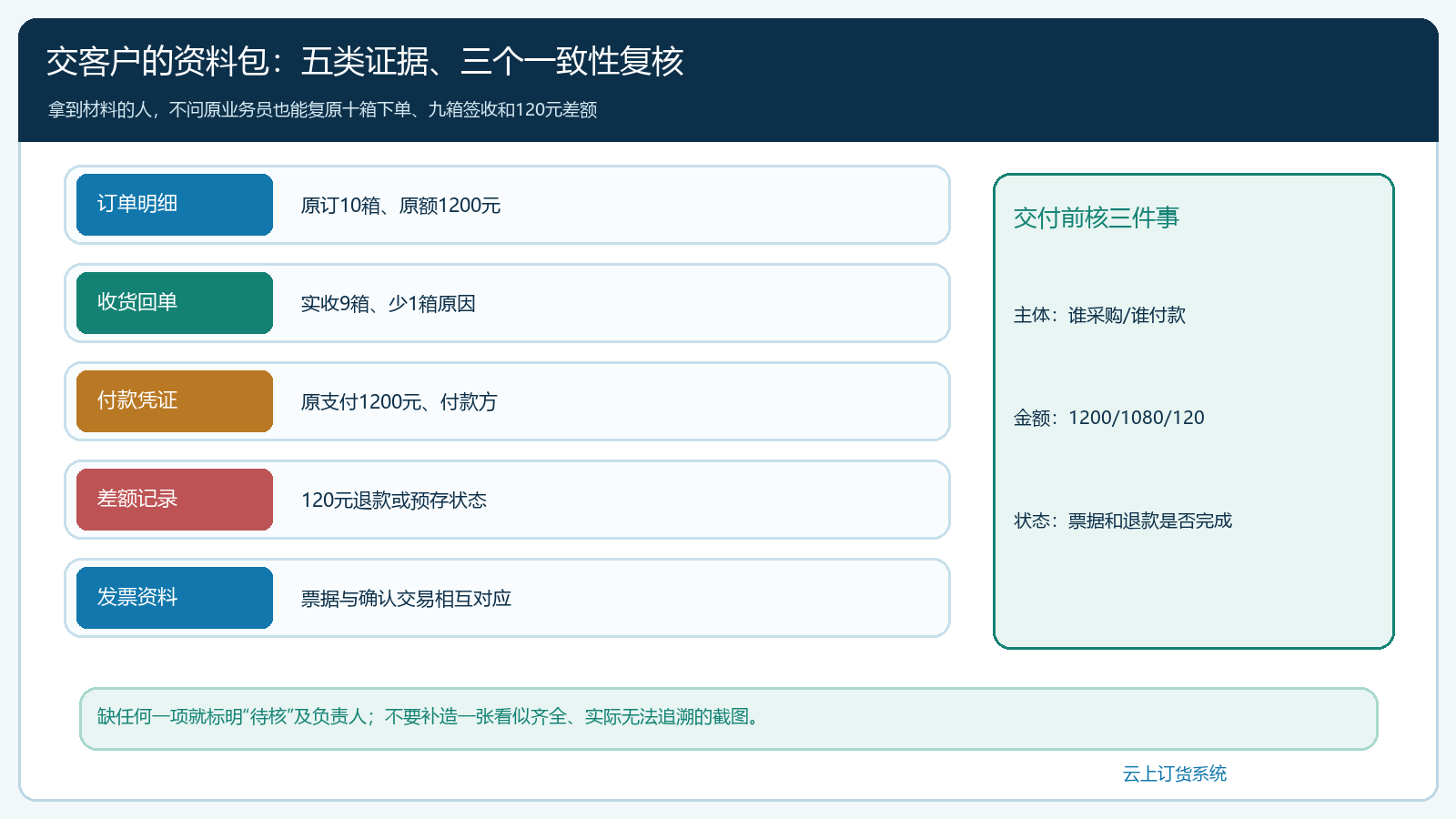1456x819 pixels.
Task: Click the subtitle starting with 拿到材料的人
Action: [x=322, y=109]
